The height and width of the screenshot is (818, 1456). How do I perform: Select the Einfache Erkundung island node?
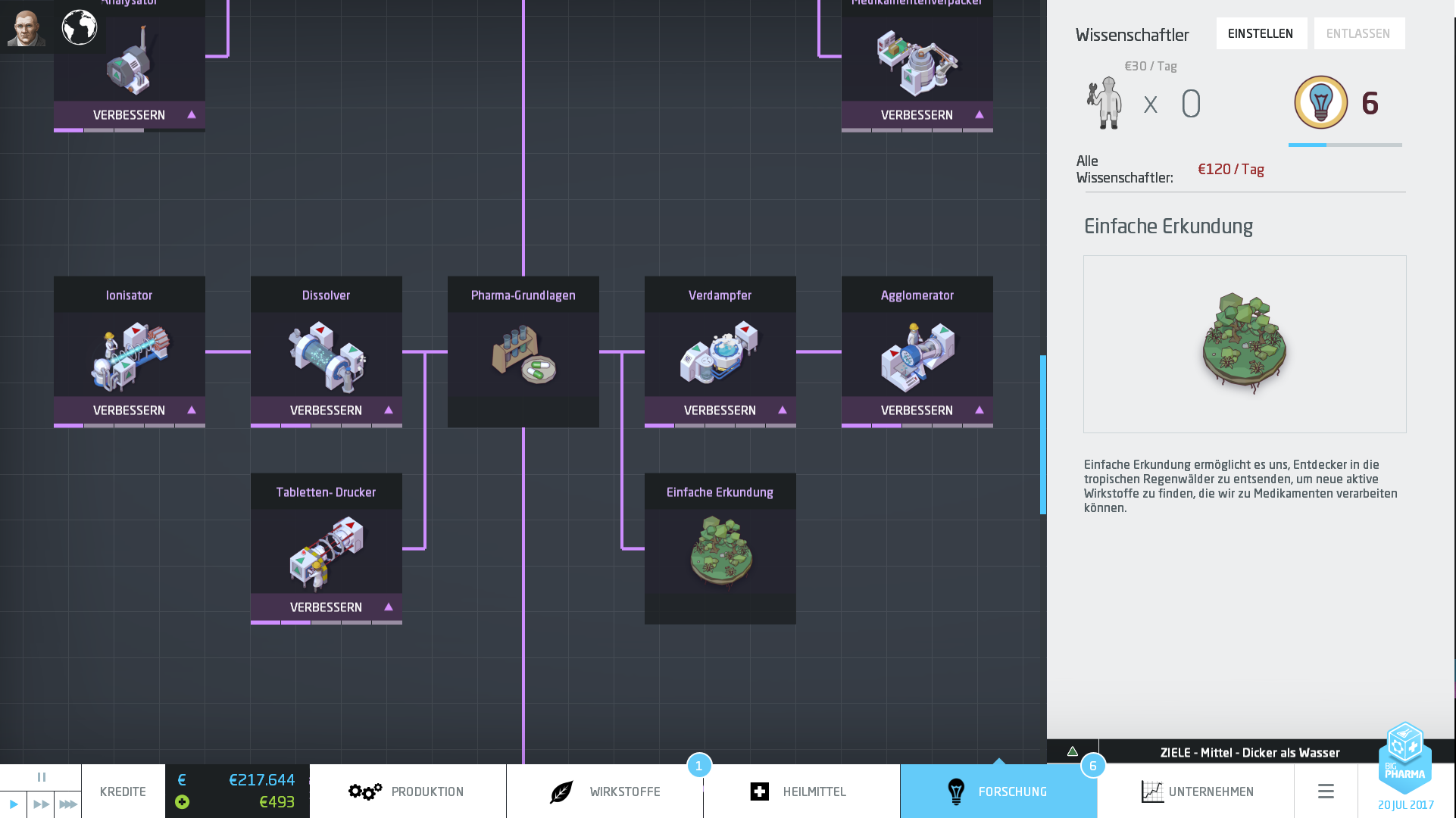coord(720,548)
